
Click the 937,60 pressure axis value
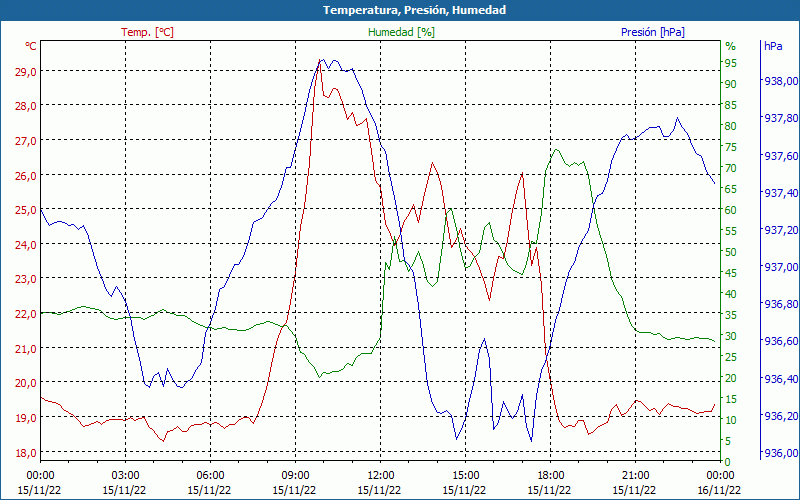coord(781,156)
